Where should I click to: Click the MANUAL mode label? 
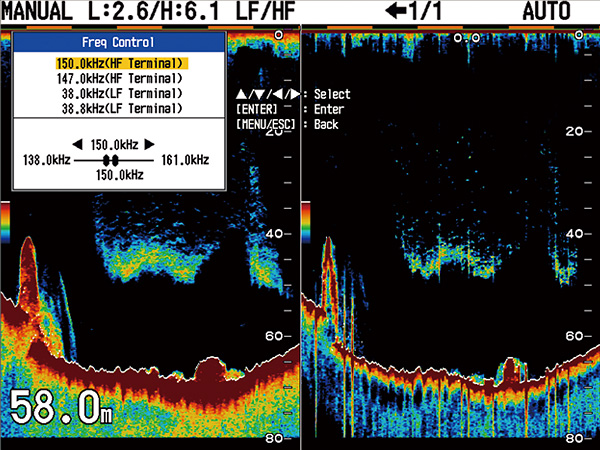(37, 11)
